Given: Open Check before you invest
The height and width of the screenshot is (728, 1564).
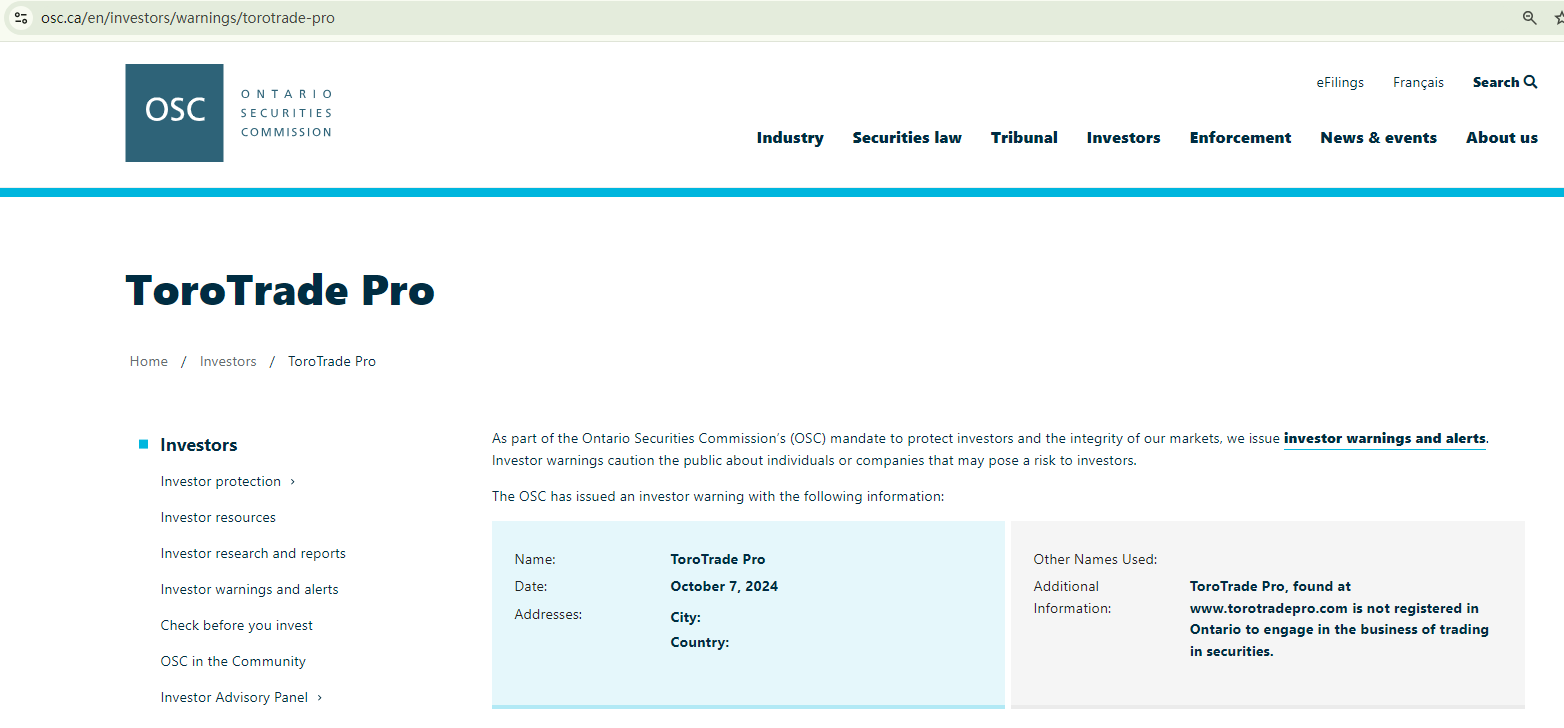Looking at the screenshot, I should point(237,625).
